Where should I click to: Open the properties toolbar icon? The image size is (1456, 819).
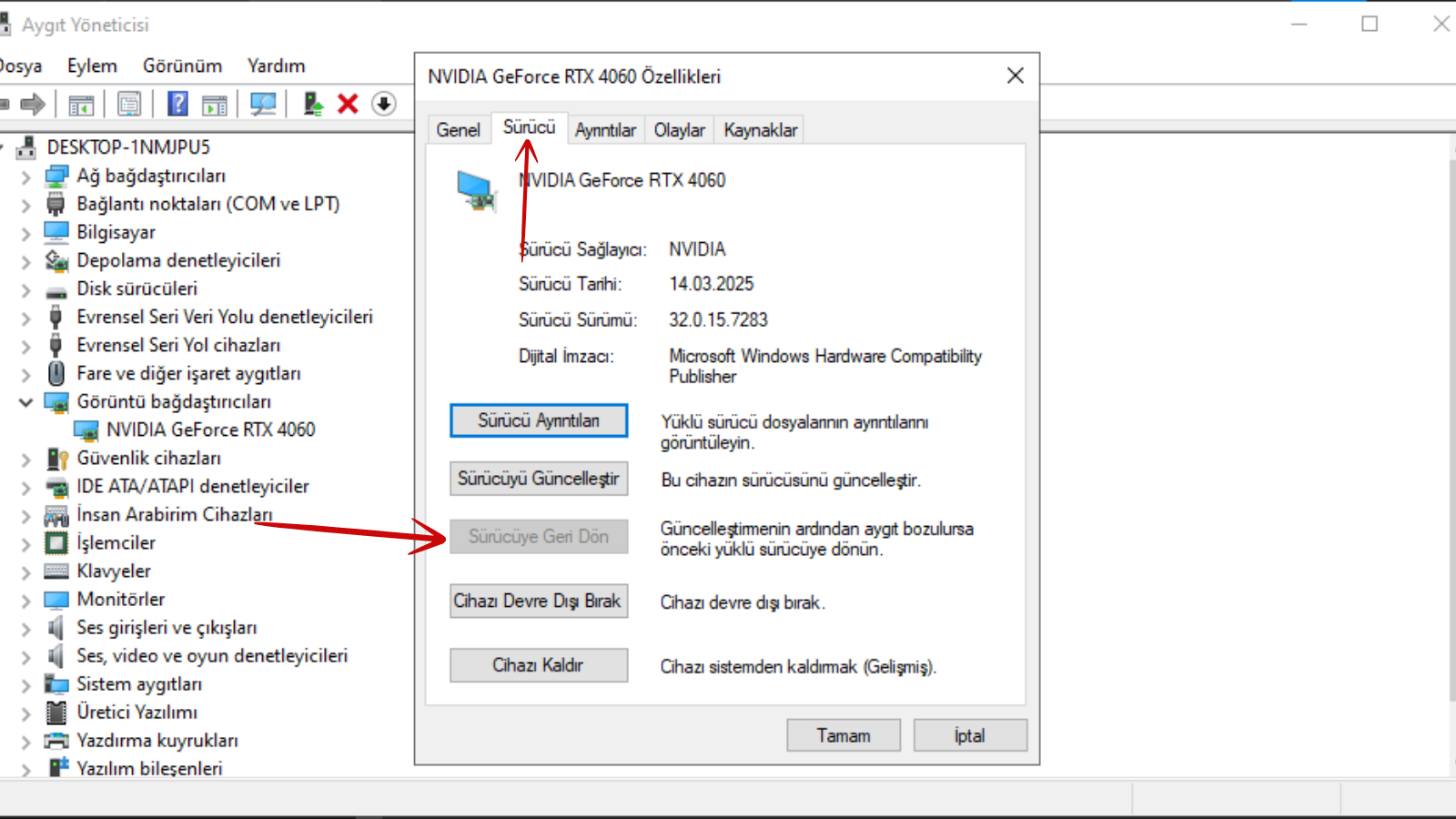(129, 105)
